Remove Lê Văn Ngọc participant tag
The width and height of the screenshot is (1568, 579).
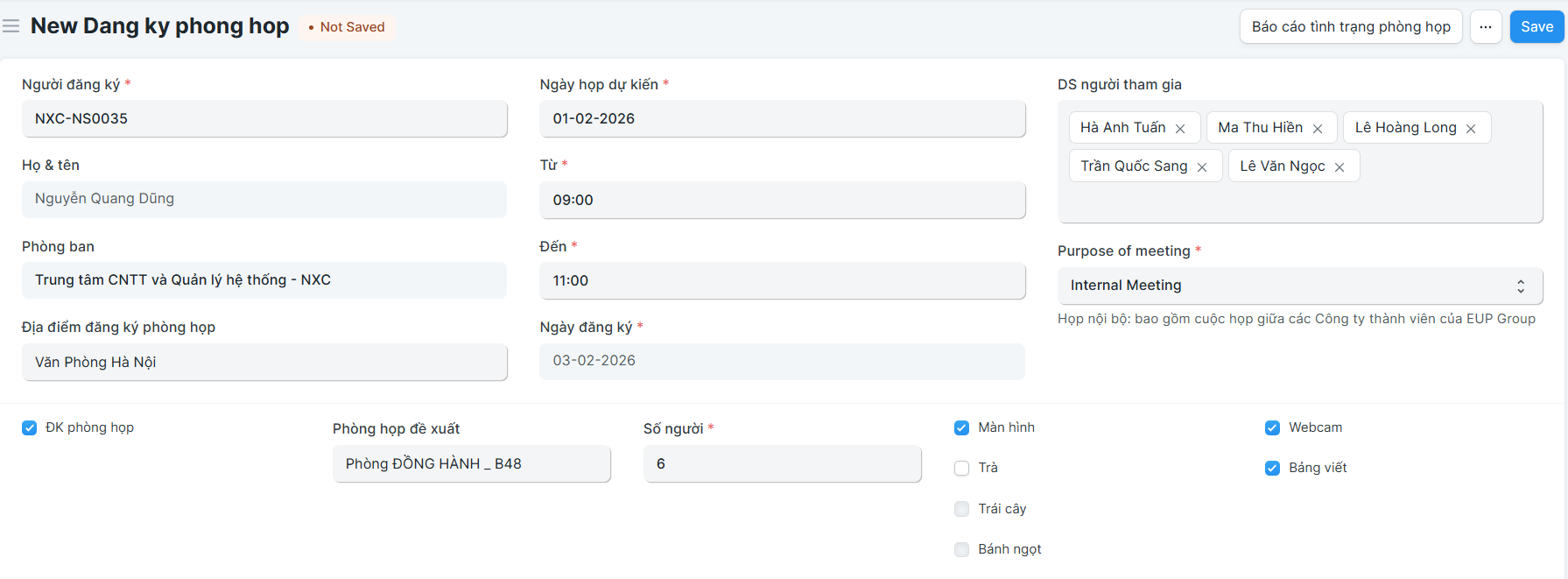click(x=1339, y=167)
